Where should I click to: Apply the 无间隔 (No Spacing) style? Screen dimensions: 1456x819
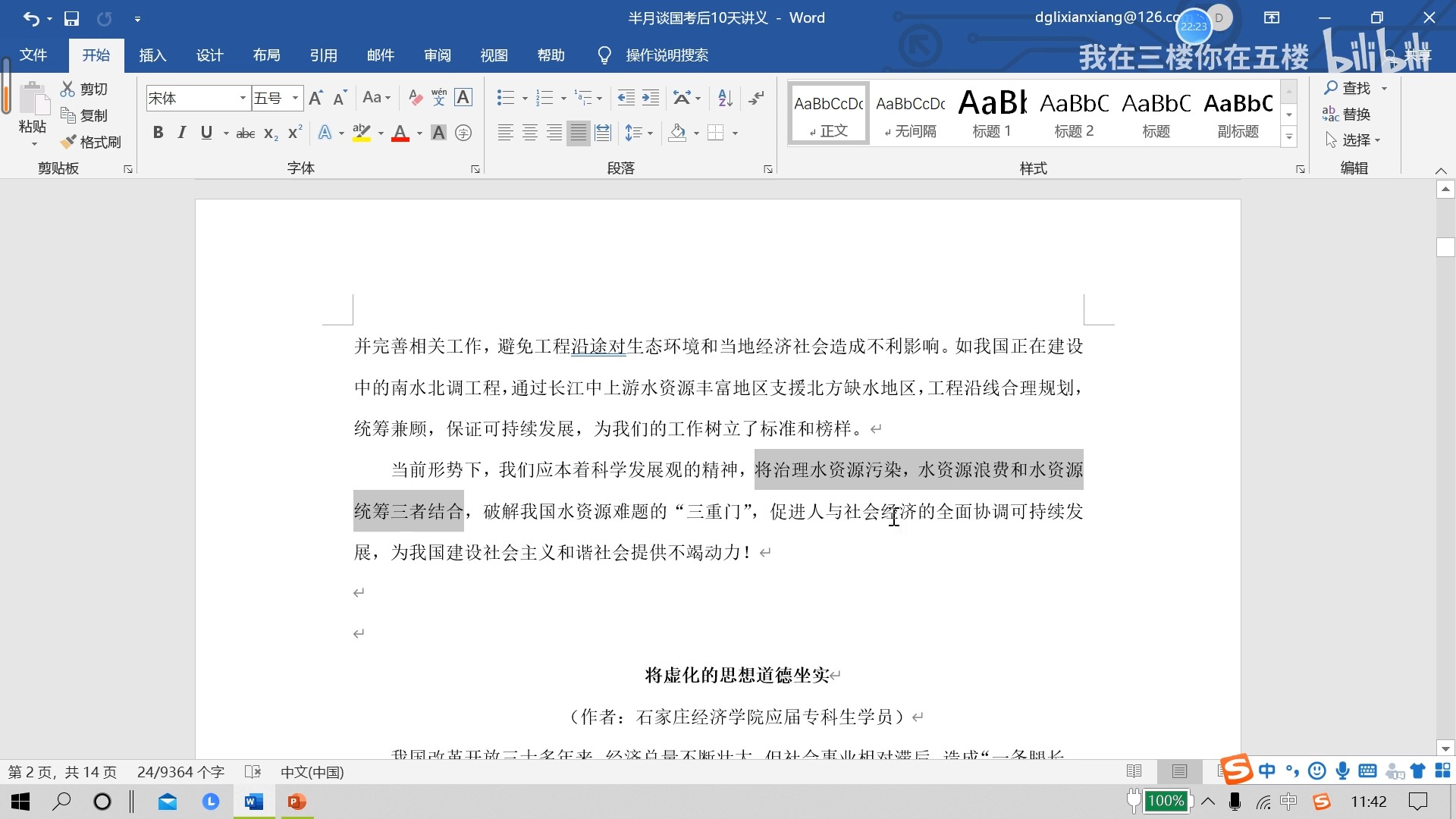910,114
